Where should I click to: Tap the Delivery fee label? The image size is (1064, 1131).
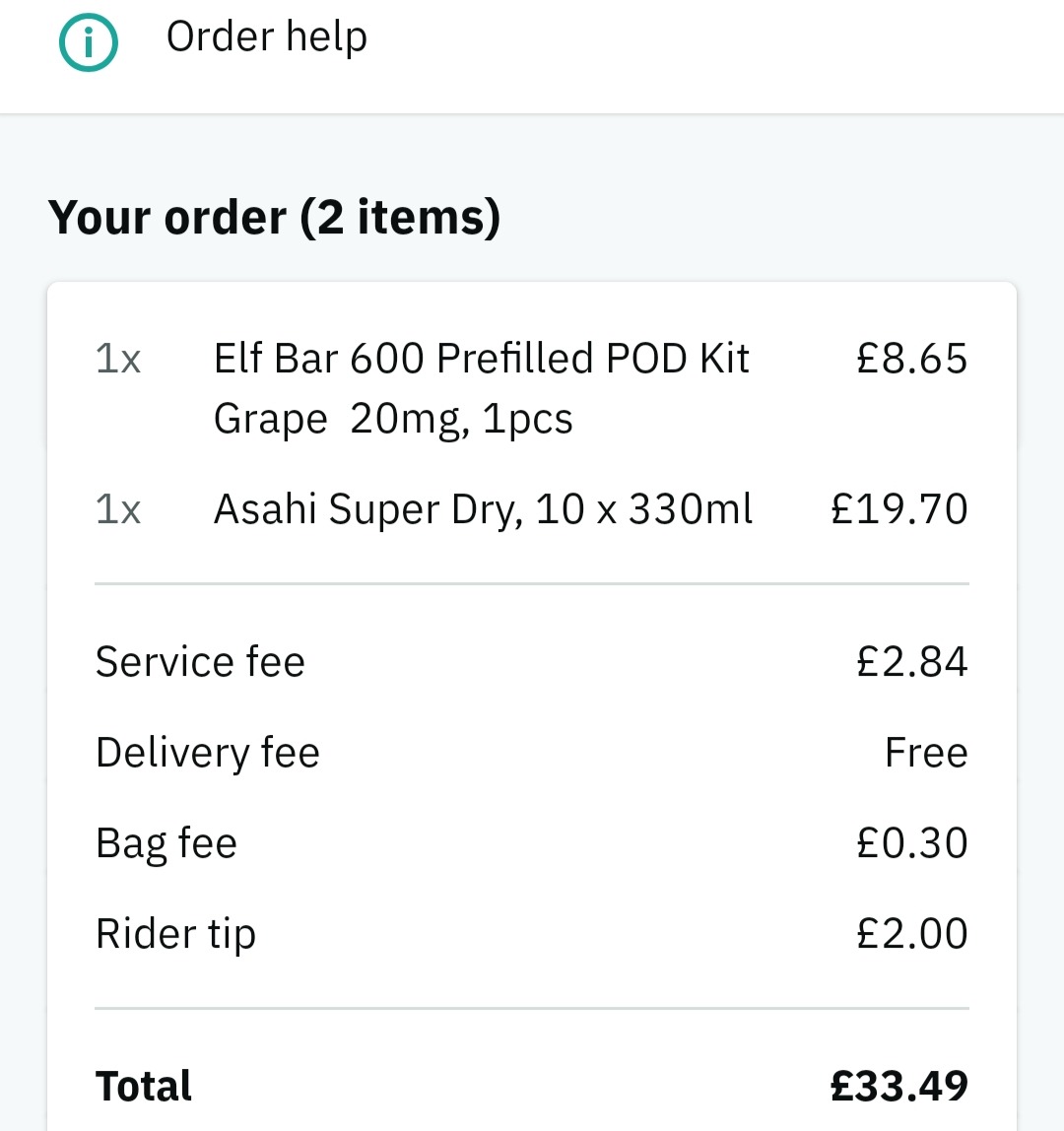coord(208,753)
